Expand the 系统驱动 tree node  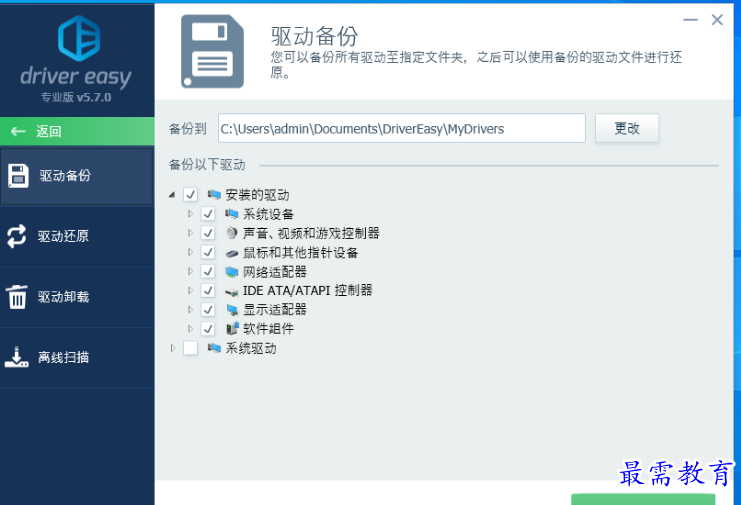coord(172,348)
